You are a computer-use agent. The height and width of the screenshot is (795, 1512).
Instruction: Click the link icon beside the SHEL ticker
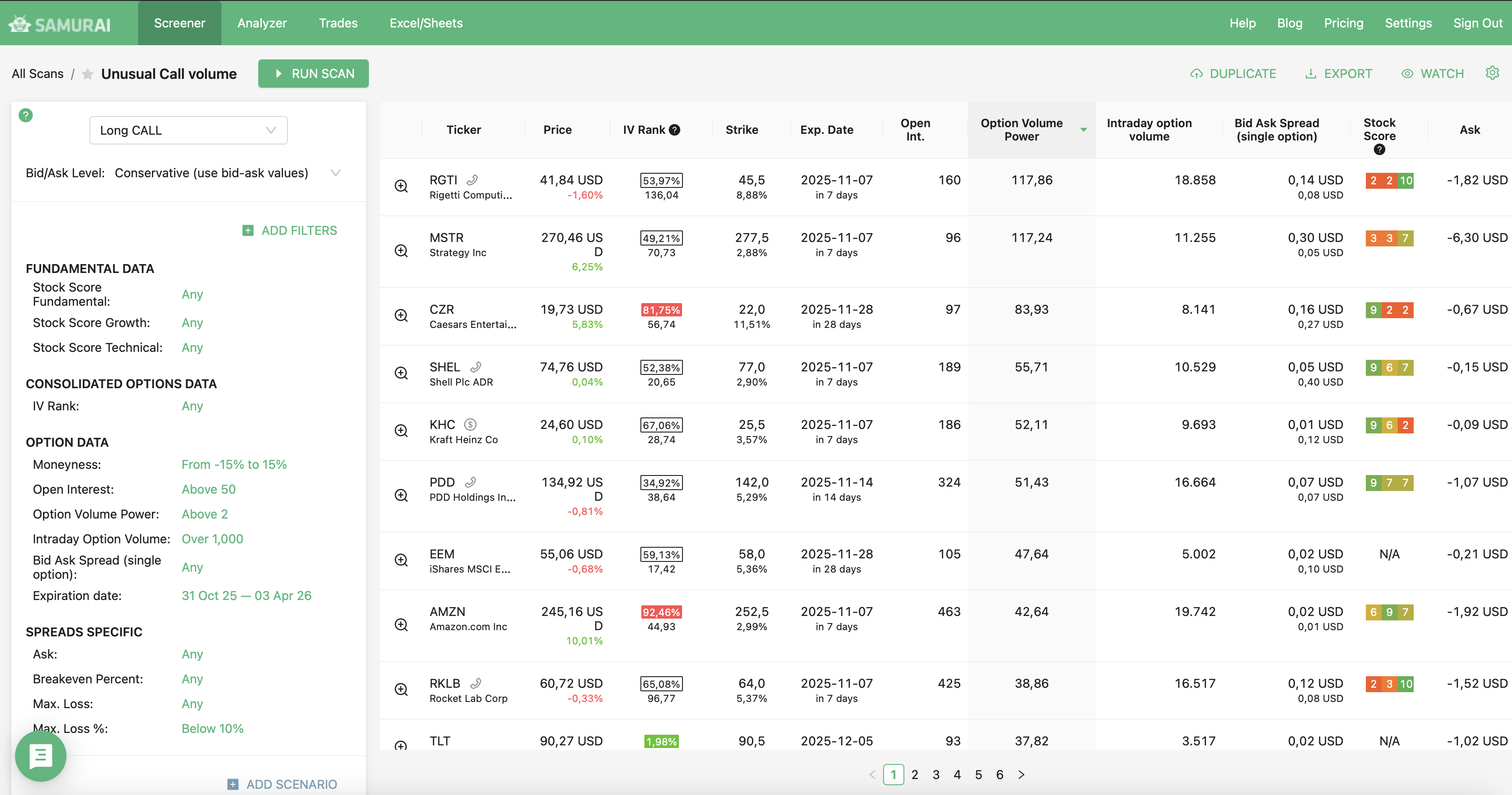coord(476,367)
